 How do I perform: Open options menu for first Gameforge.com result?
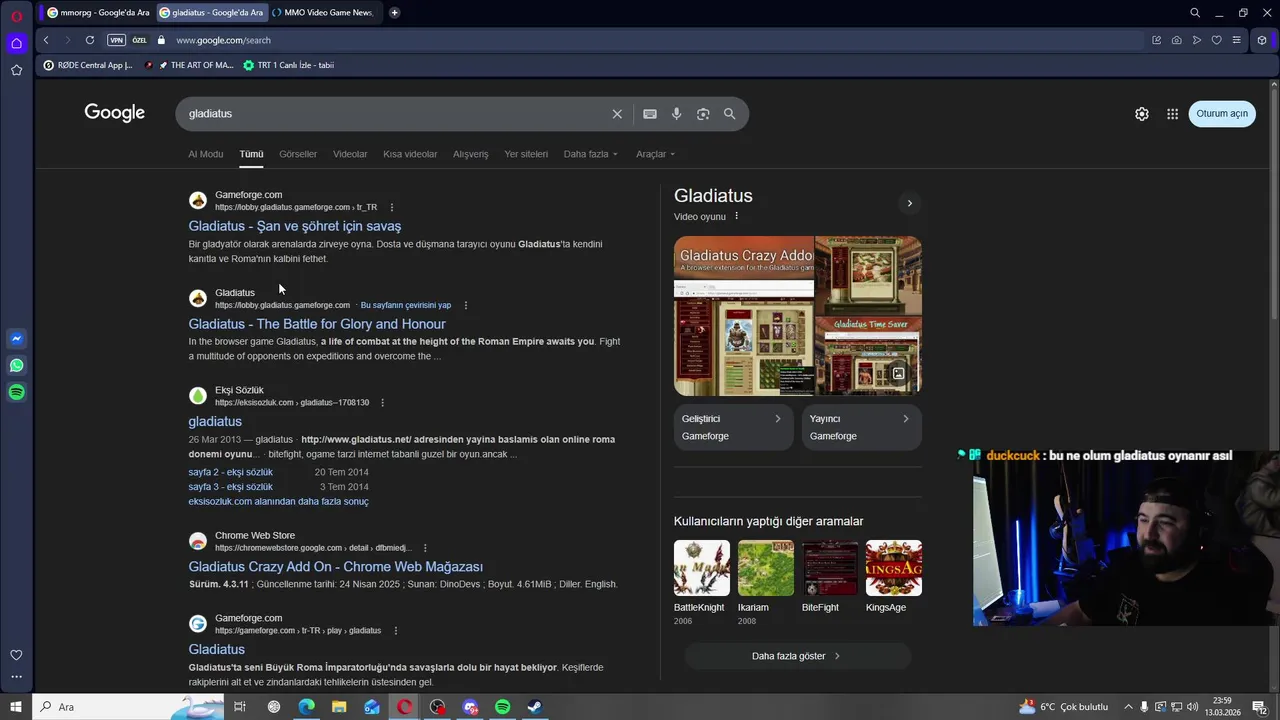click(x=392, y=208)
